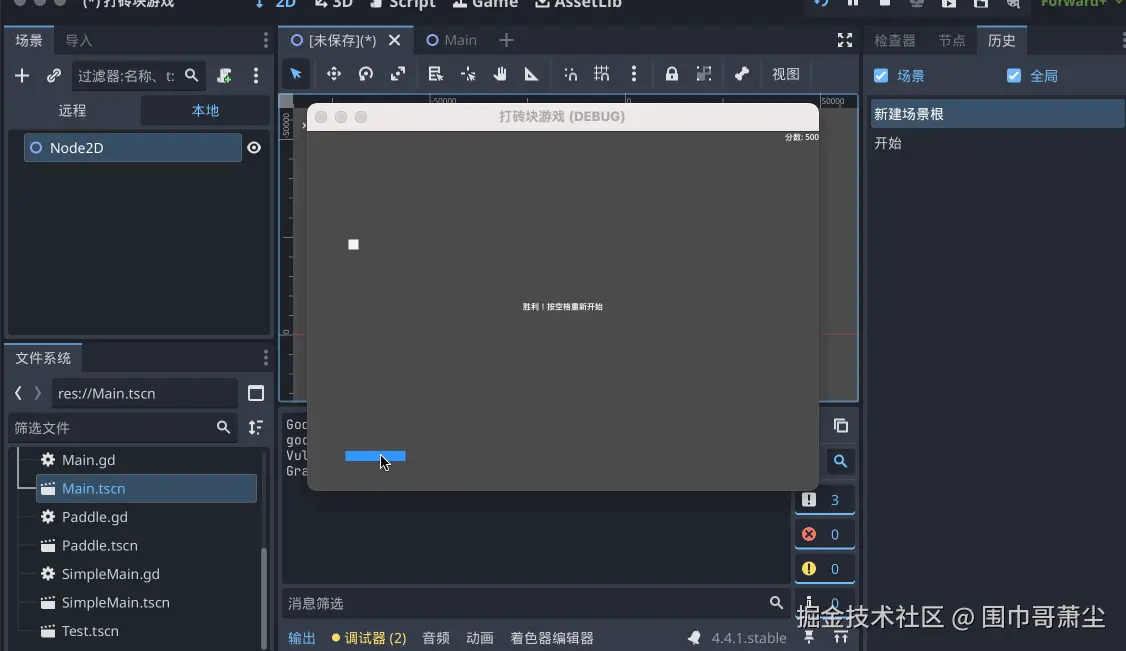Open the 场景 dock tab

29,40
